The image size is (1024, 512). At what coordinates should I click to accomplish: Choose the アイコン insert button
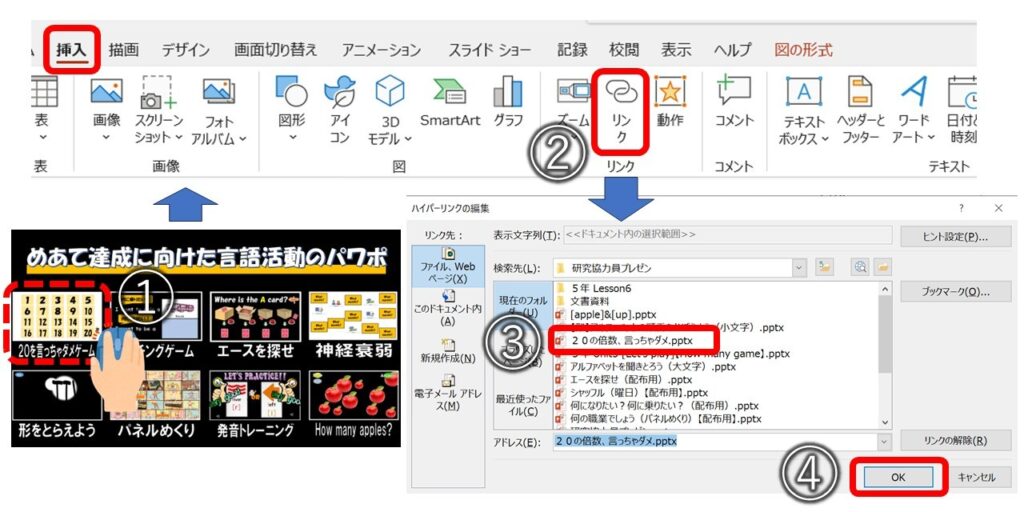click(x=340, y=93)
